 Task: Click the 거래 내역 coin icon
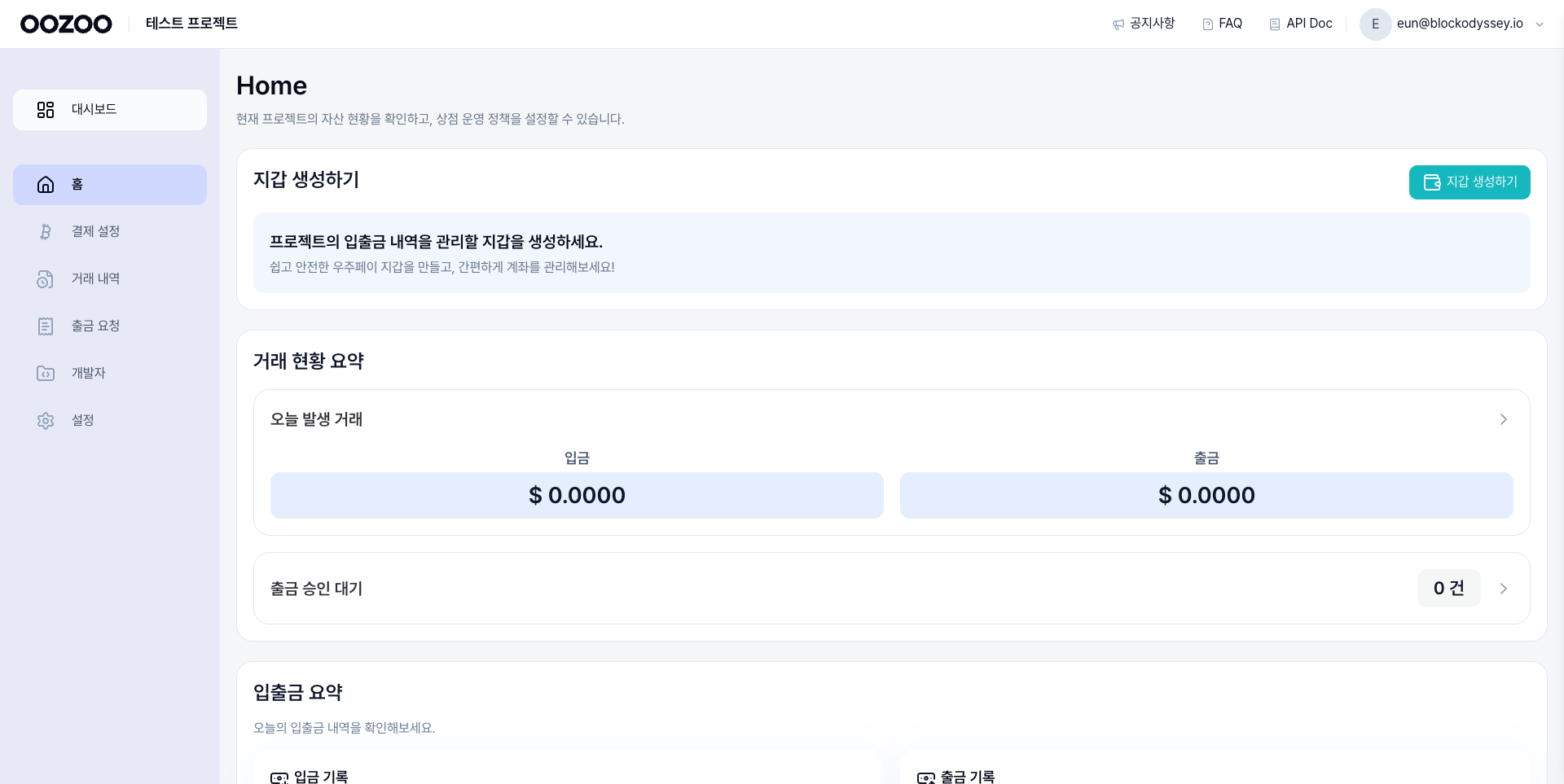46,279
